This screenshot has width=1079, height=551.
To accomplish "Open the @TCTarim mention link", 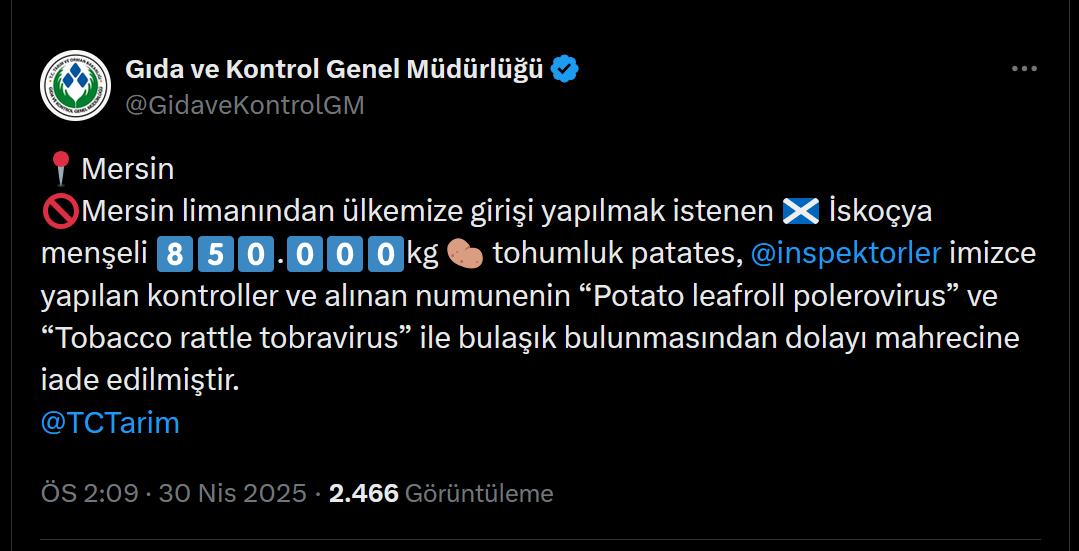I will coord(110,423).
